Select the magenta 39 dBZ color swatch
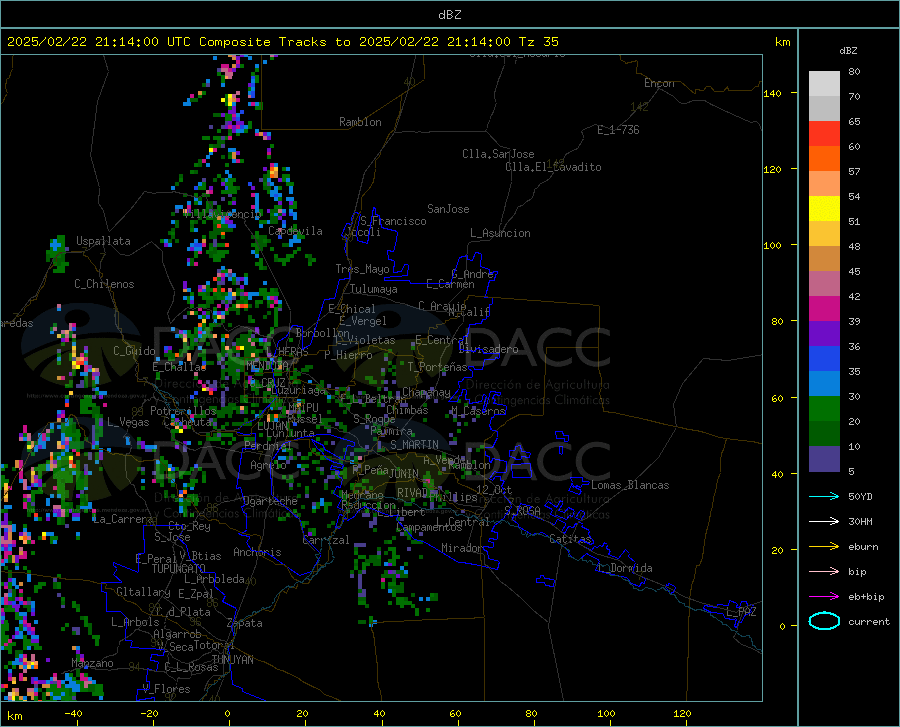Screen dimensions: 900x727 click(824, 309)
